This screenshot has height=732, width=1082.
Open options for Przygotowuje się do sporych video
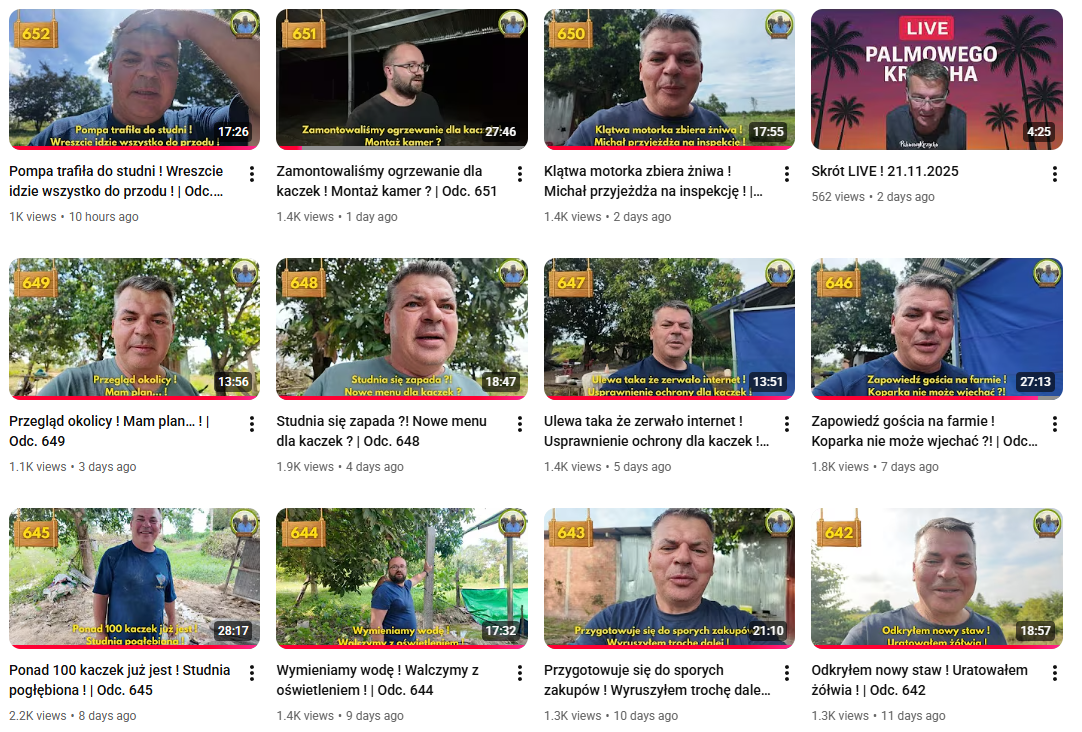coord(787,673)
